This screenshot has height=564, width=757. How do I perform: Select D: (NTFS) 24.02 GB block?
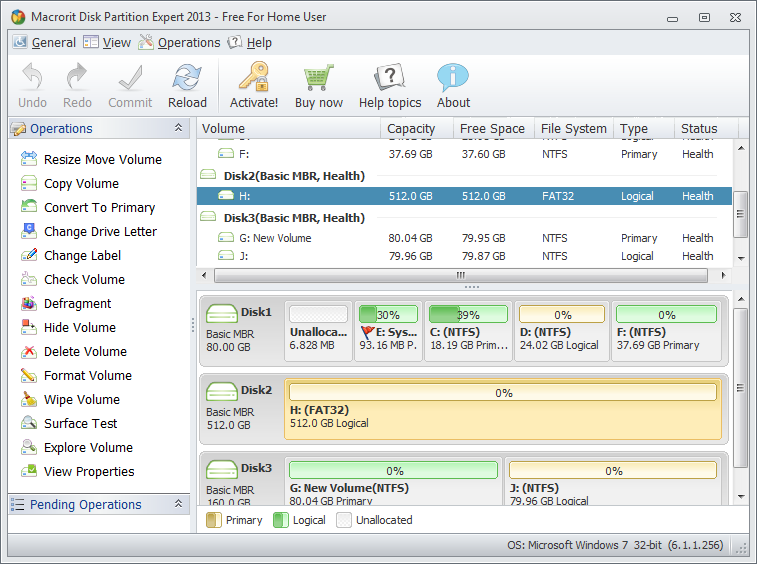(561, 331)
